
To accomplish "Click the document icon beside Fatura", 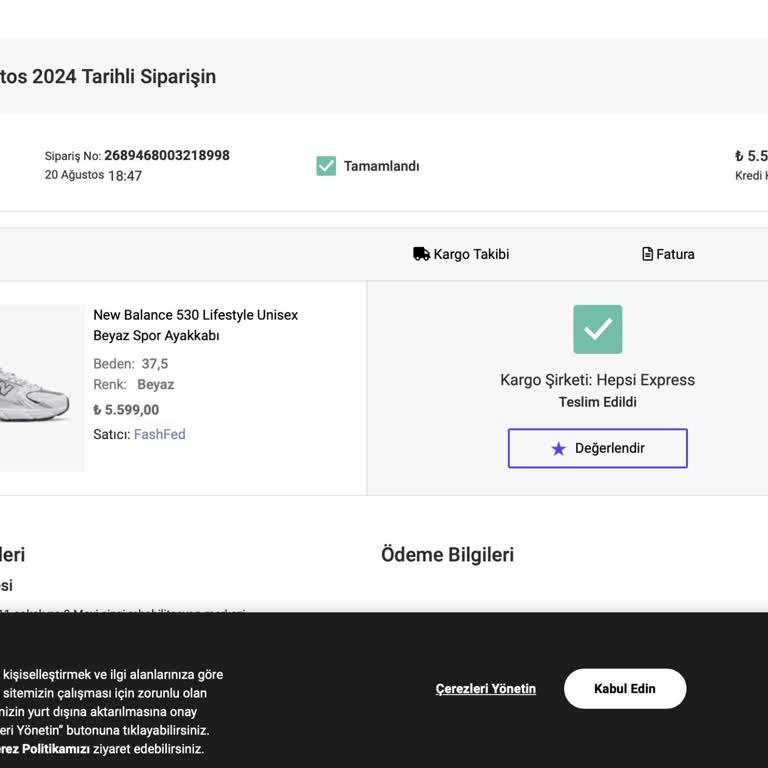I will [647, 254].
